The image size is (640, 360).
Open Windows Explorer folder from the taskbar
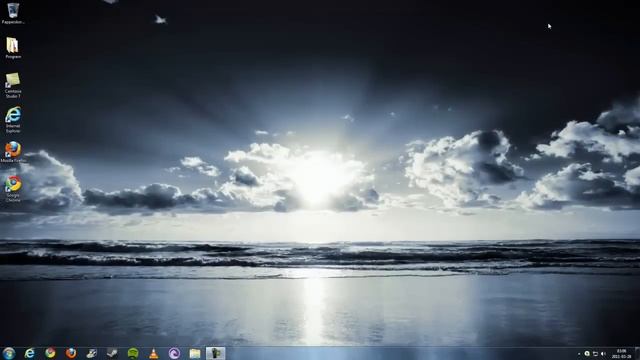[x=195, y=353]
